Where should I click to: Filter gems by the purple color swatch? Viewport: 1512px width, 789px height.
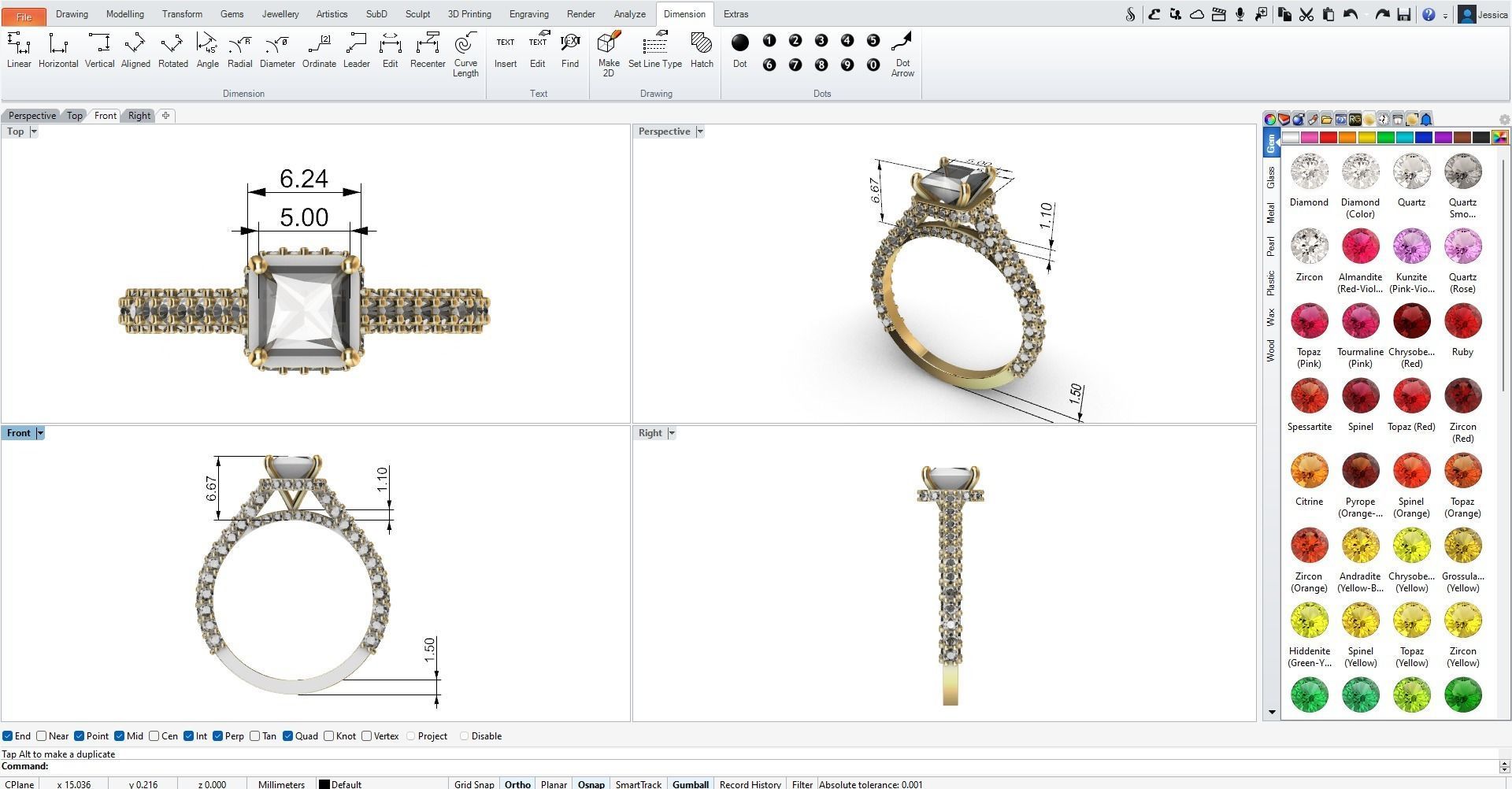pyautogui.click(x=1443, y=138)
